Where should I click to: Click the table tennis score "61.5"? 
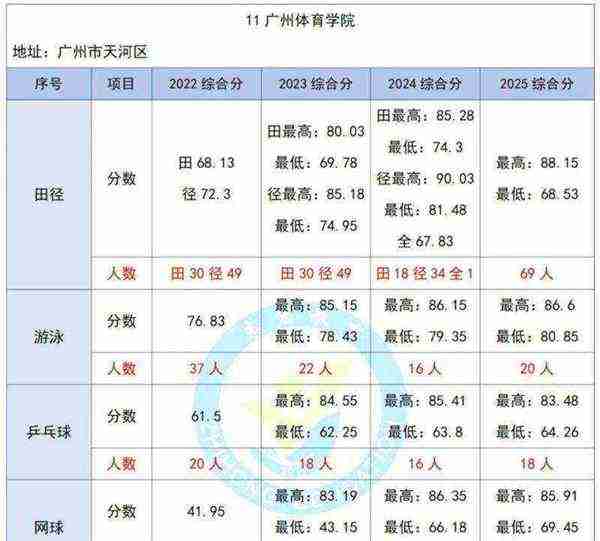tap(206, 416)
